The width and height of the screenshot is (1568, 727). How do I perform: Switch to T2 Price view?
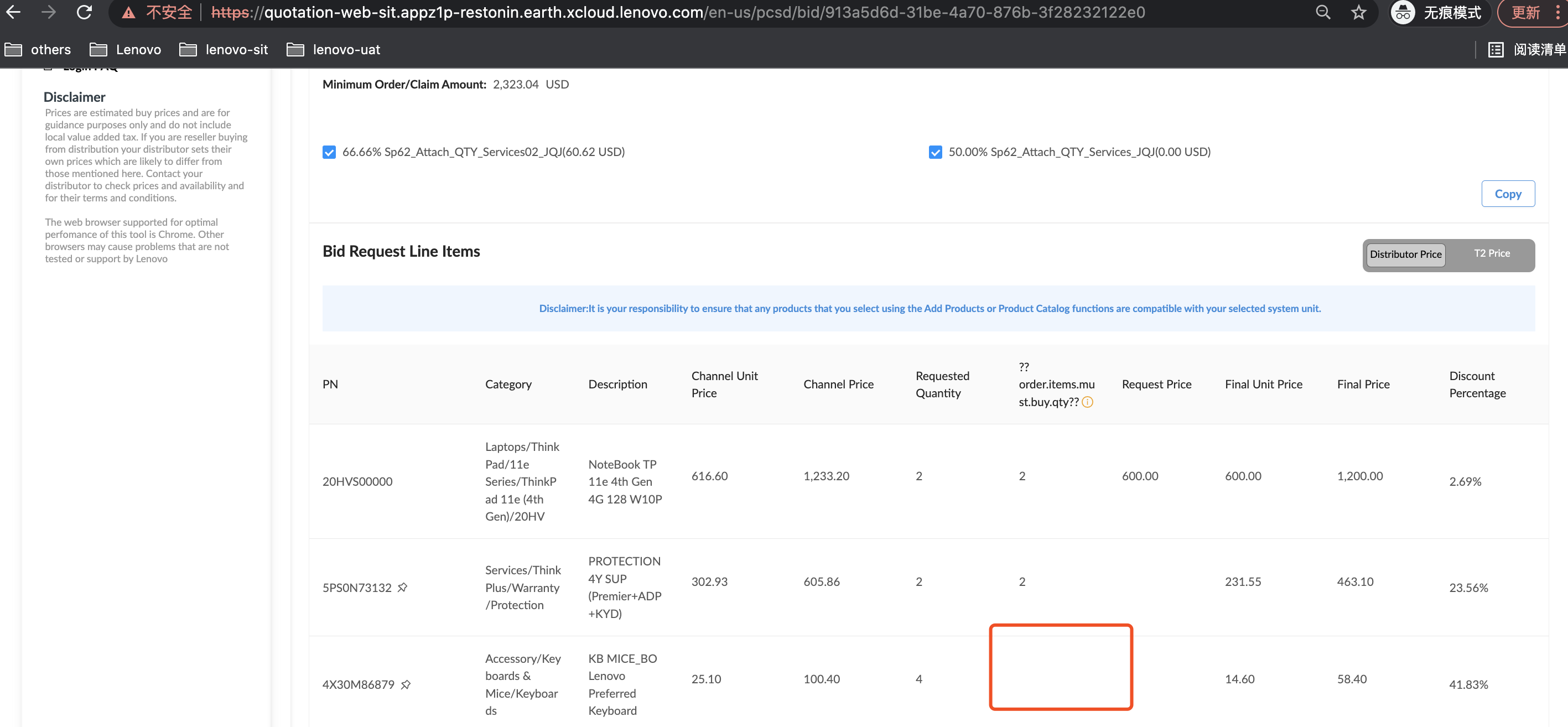tap(1491, 253)
